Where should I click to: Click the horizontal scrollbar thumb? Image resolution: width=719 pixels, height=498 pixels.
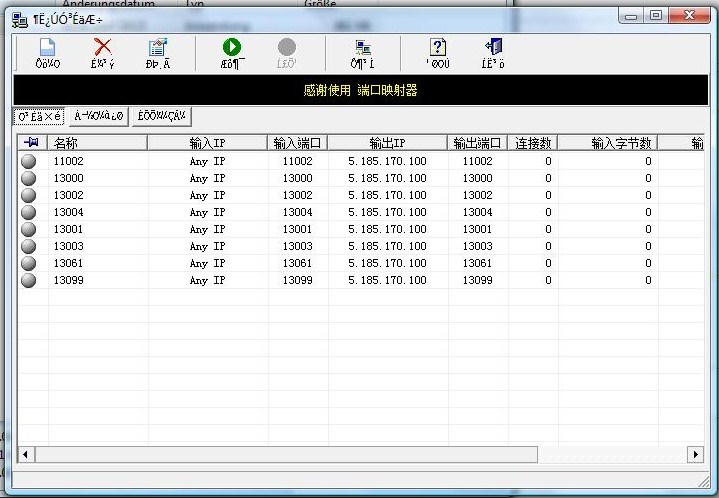click(x=286, y=454)
